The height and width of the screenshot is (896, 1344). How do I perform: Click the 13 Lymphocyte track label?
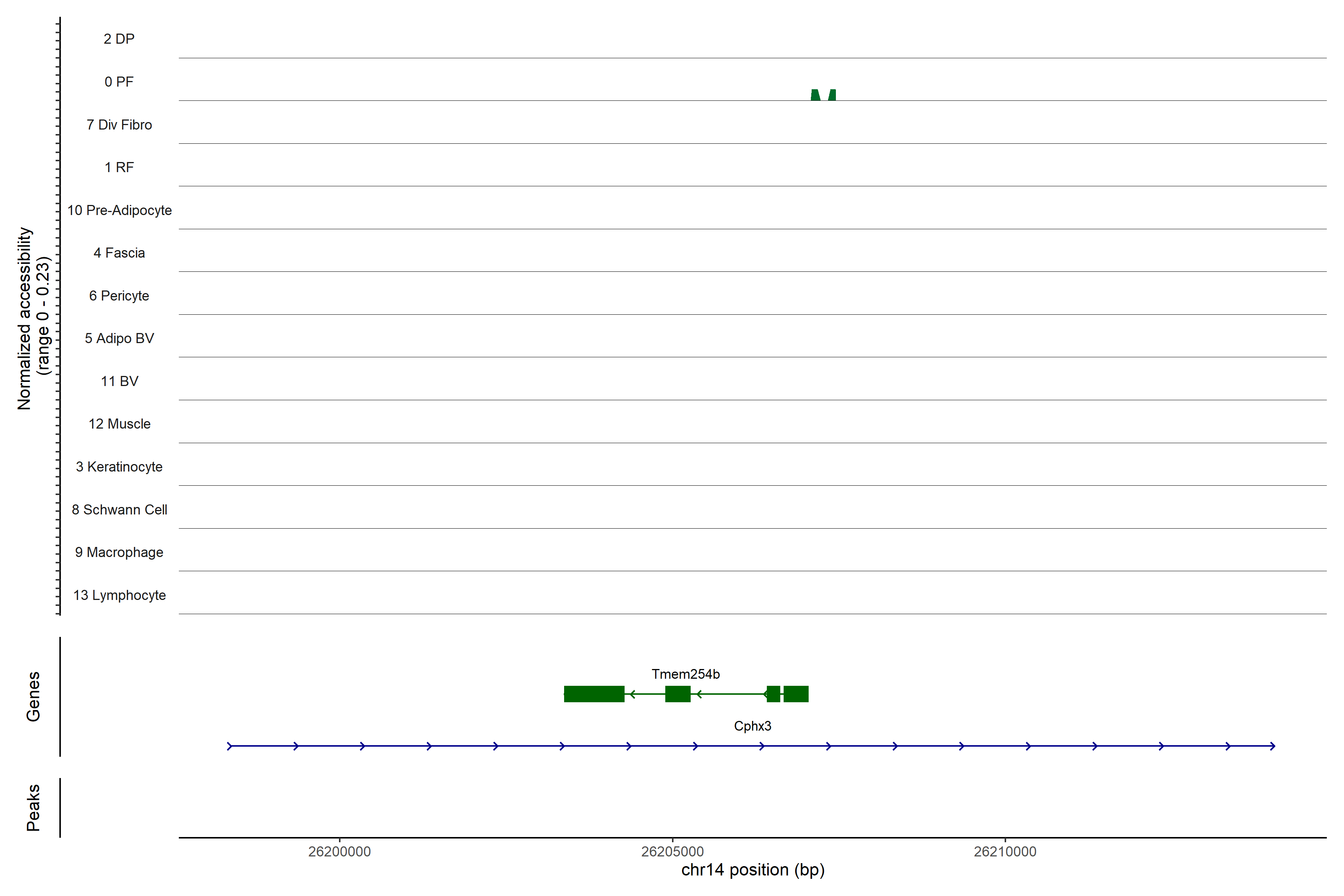click(x=119, y=595)
